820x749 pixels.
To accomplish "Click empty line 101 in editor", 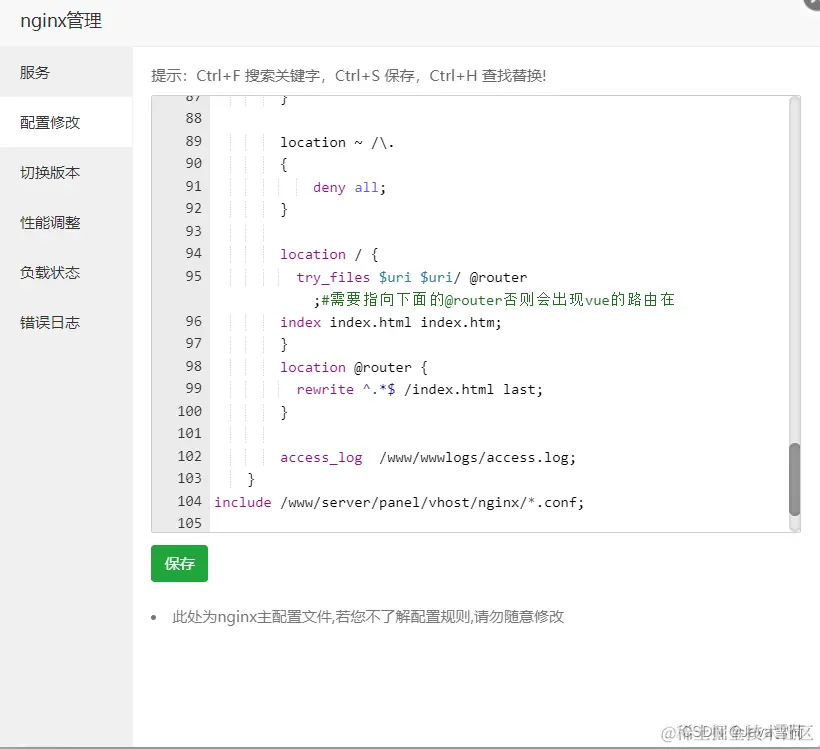I will (x=497, y=434).
